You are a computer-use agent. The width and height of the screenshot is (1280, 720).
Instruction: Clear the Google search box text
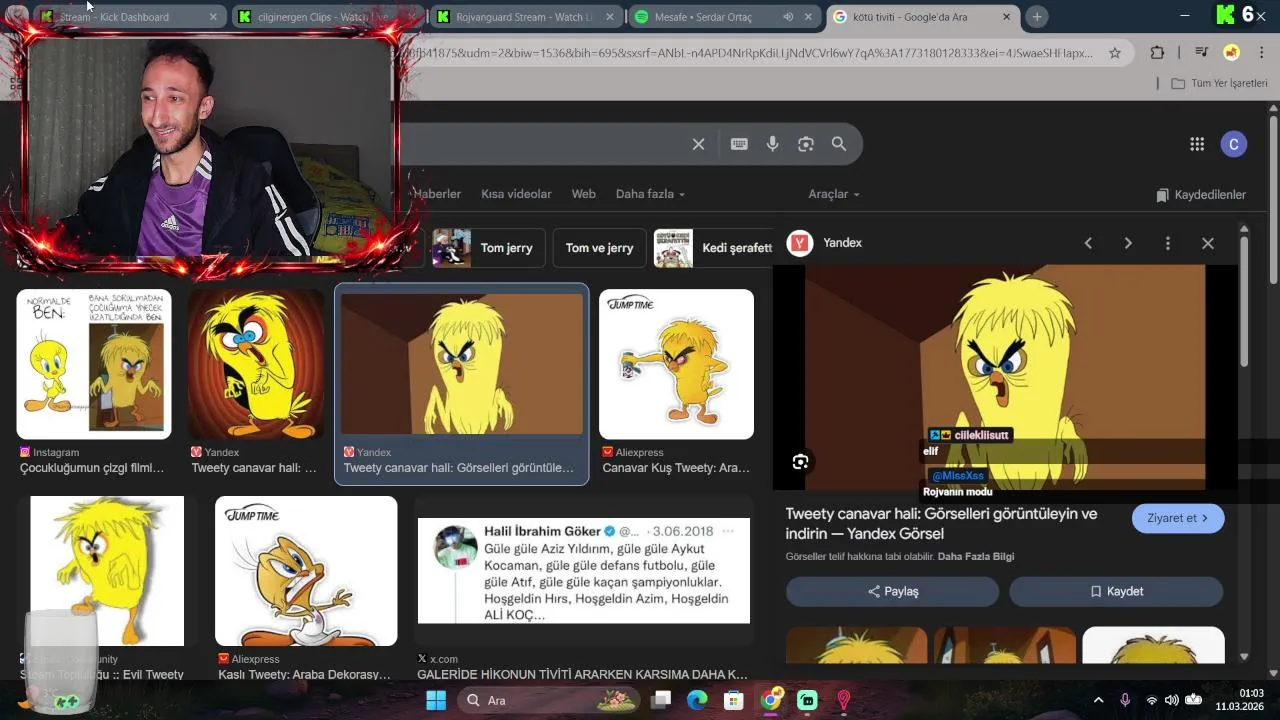tap(698, 144)
